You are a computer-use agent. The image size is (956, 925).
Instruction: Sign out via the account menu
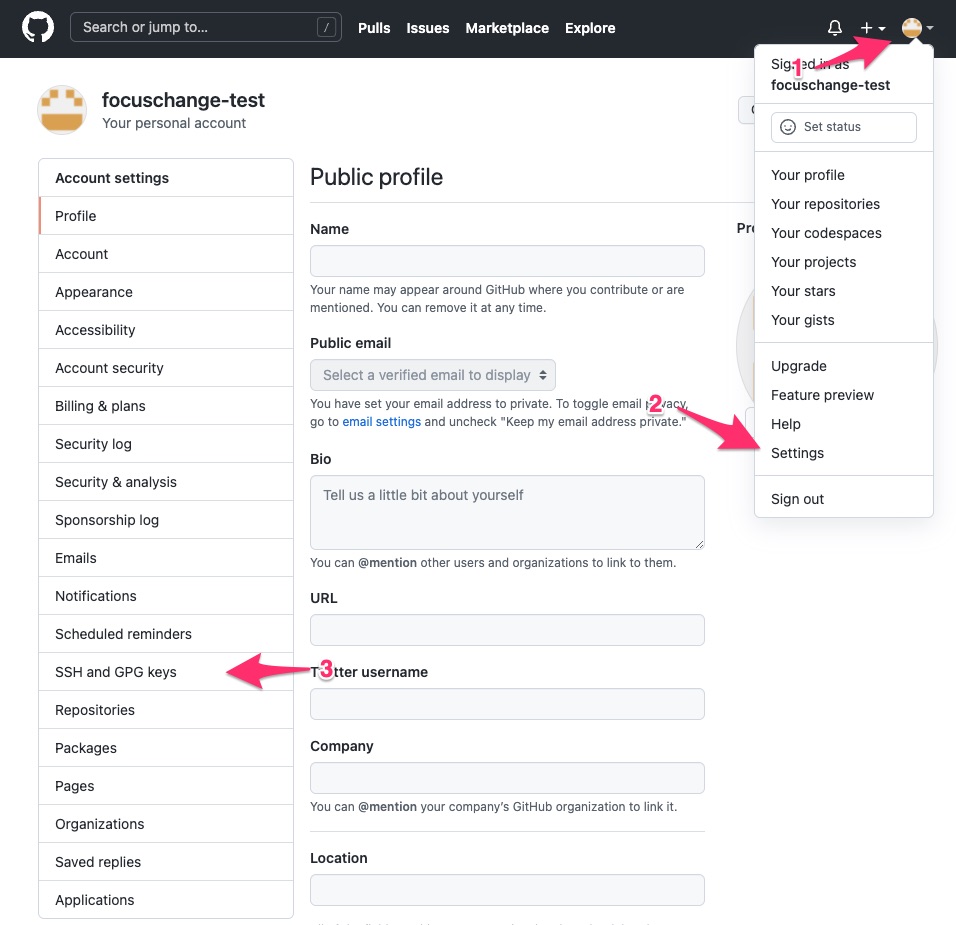[797, 498]
